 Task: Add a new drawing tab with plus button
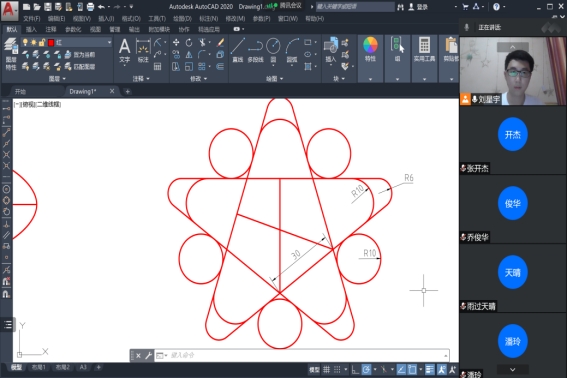coord(127,92)
